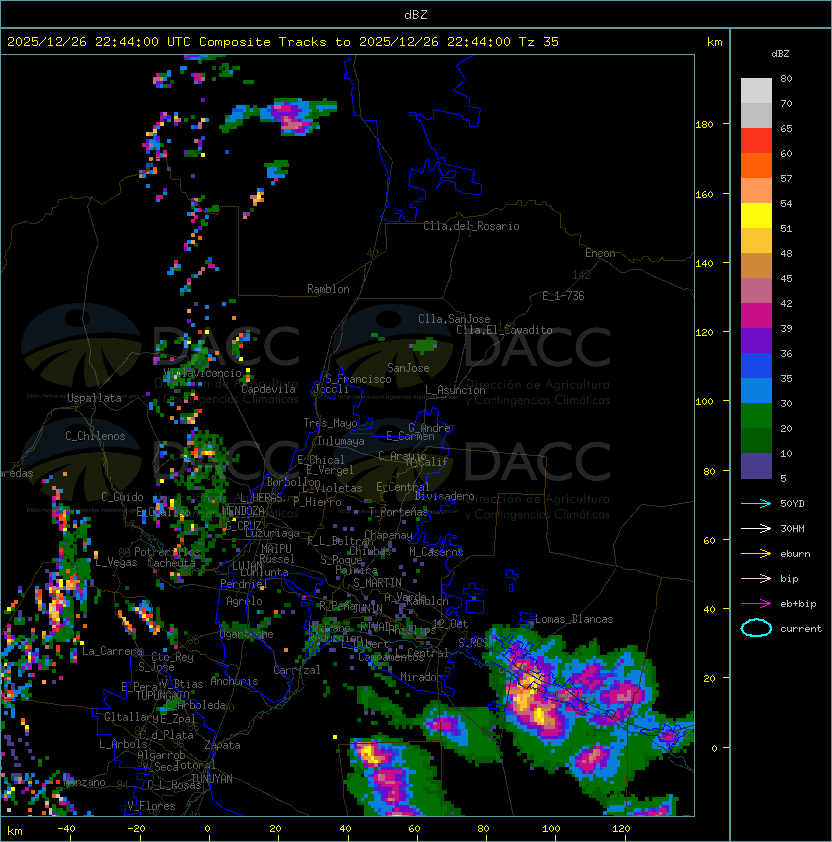
Task: Click the 'eburn' legend label
Action: [x=795, y=554]
